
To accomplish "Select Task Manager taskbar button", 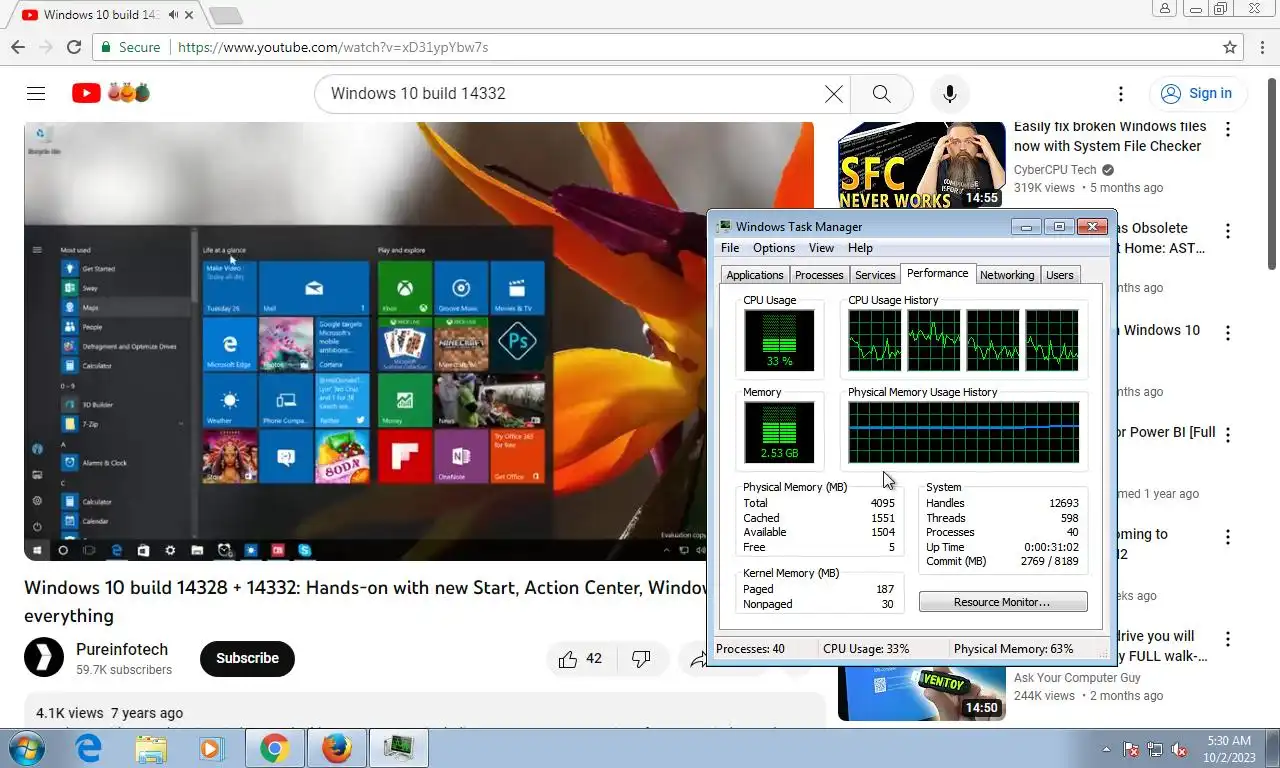I will [399, 748].
